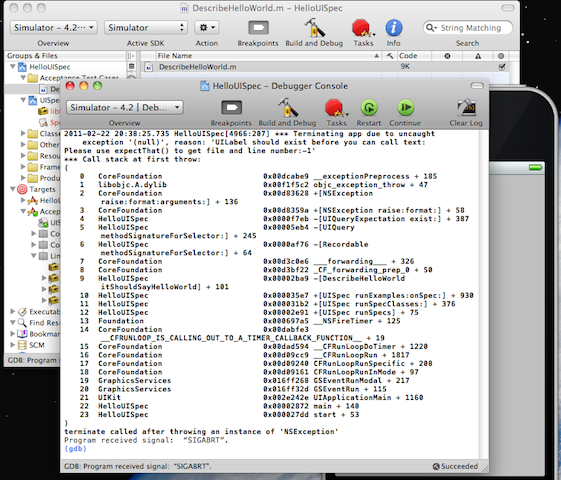Click 'GDB: Program received signal' status bar text
This screenshot has width=561, height=480.
(x=138, y=466)
